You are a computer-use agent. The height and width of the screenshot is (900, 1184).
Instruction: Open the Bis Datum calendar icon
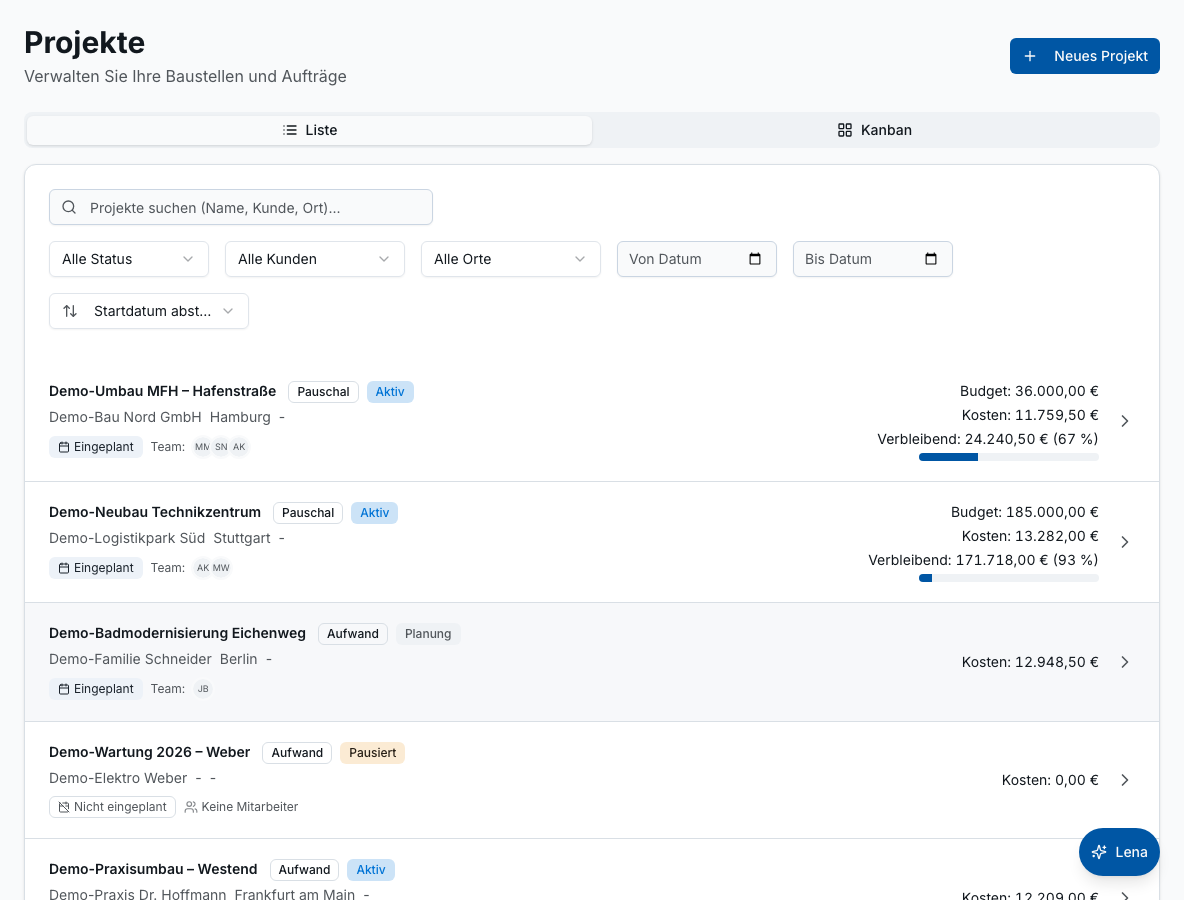tap(930, 259)
